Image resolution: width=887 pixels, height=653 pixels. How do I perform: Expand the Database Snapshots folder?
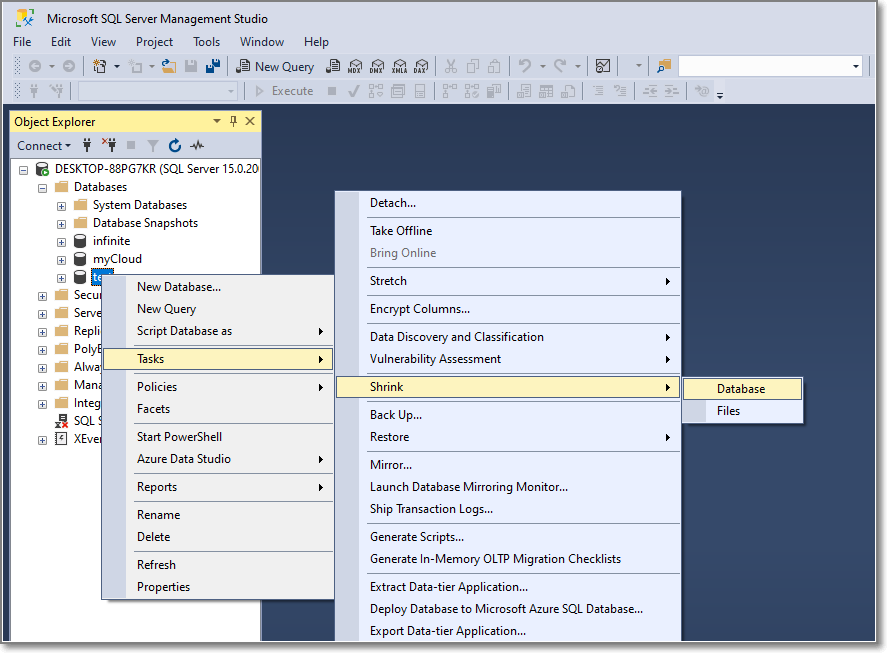pyautogui.click(x=61, y=224)
